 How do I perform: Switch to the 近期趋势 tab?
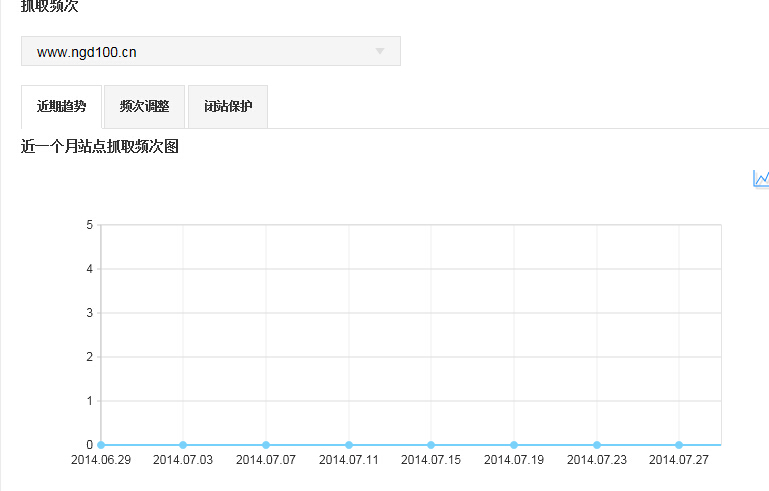click(x=61, y=106)
